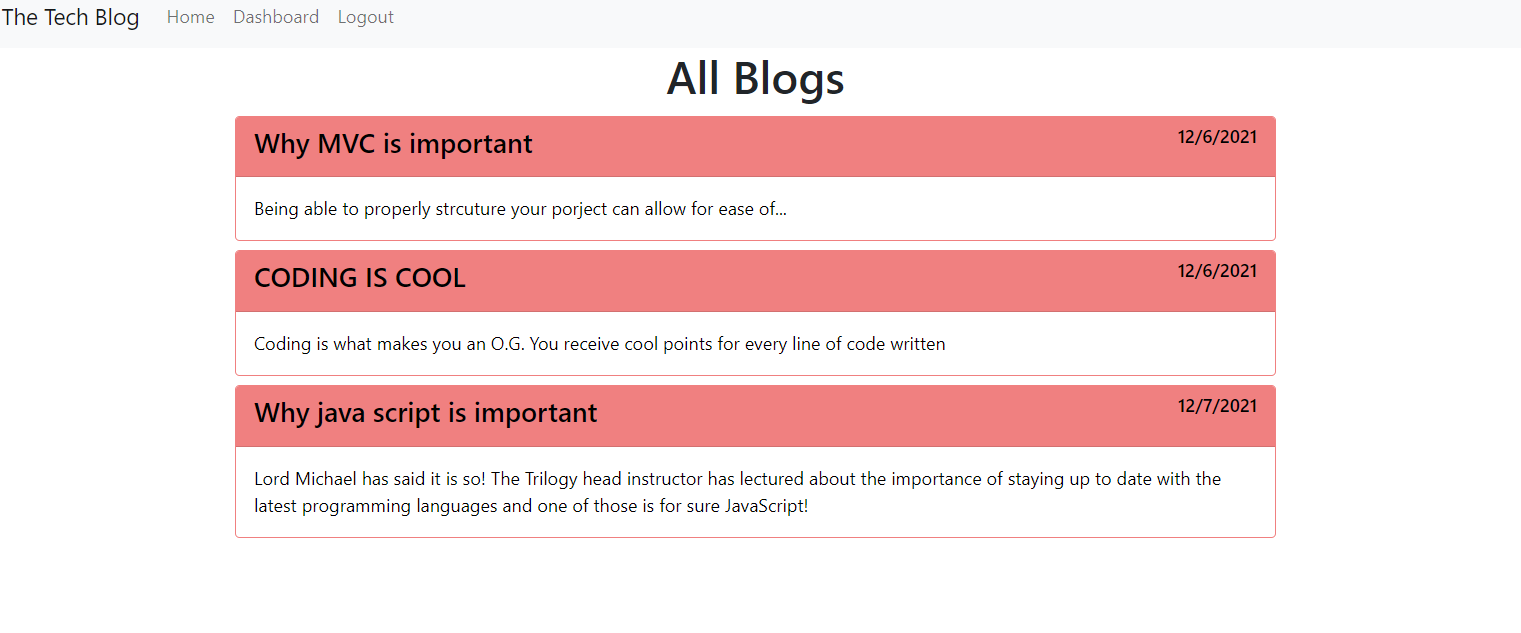The height and width of the screenshot is (633, 1521).
Task: Open the CODING IS COOL blog post
Action: (x=360, y=278)
